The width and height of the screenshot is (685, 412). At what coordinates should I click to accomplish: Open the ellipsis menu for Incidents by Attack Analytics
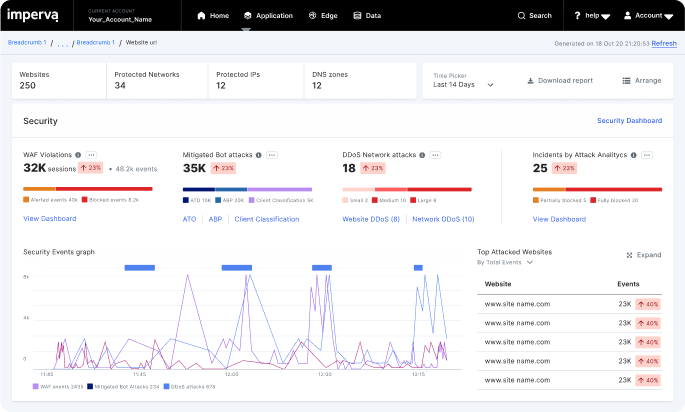[x=647, y=155]
